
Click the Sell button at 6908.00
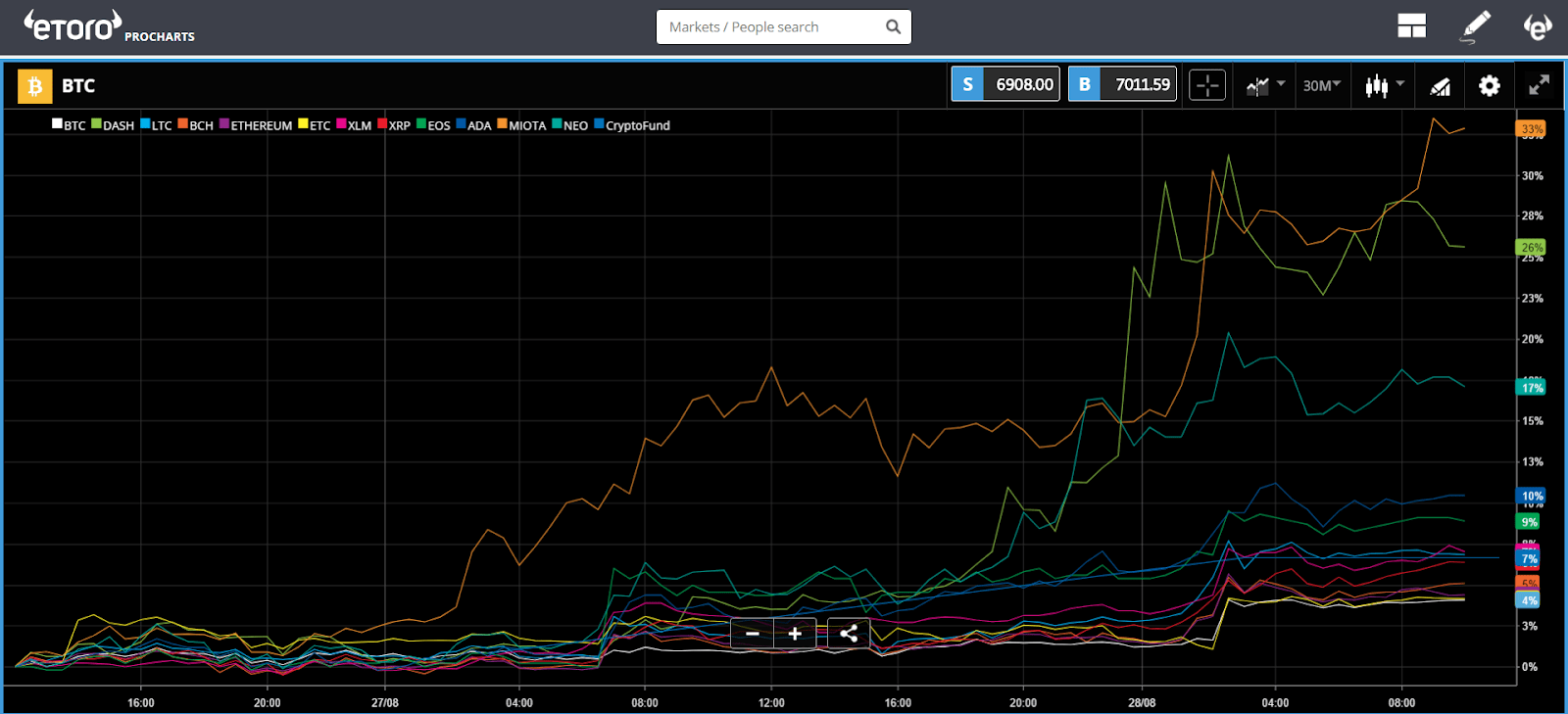tap(1005, 84)
